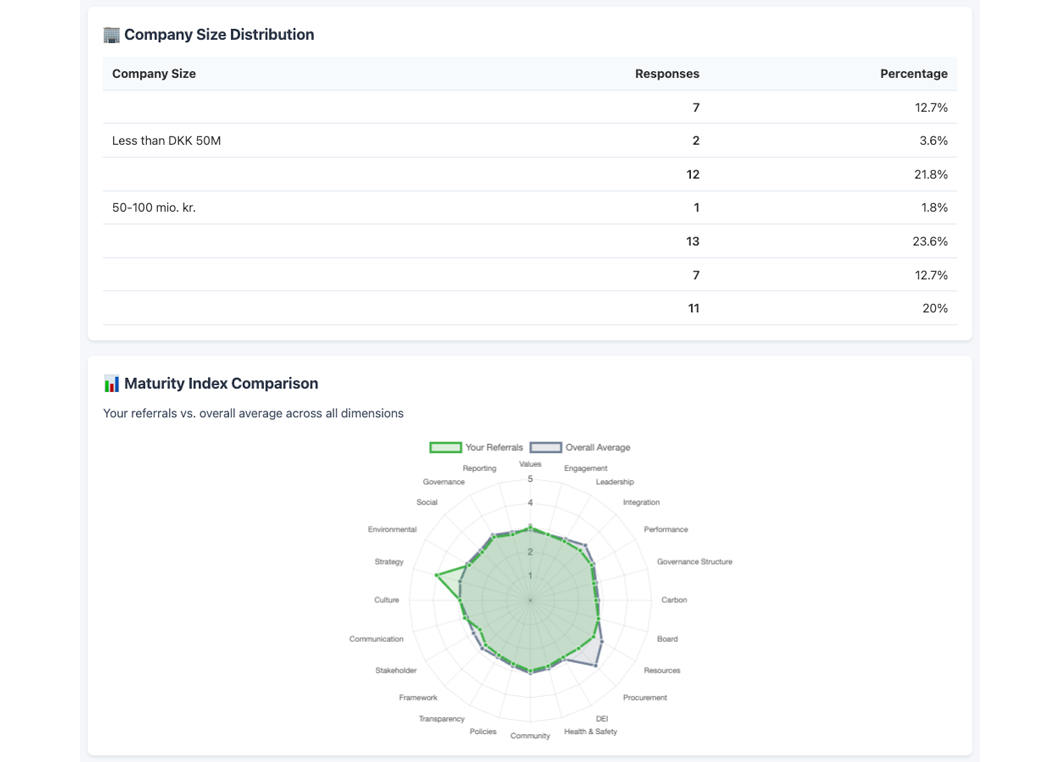Click the green Your Referrals legend swatch
The width and height of the screenshot is (1060, 762).
click(x=445, y=447)
